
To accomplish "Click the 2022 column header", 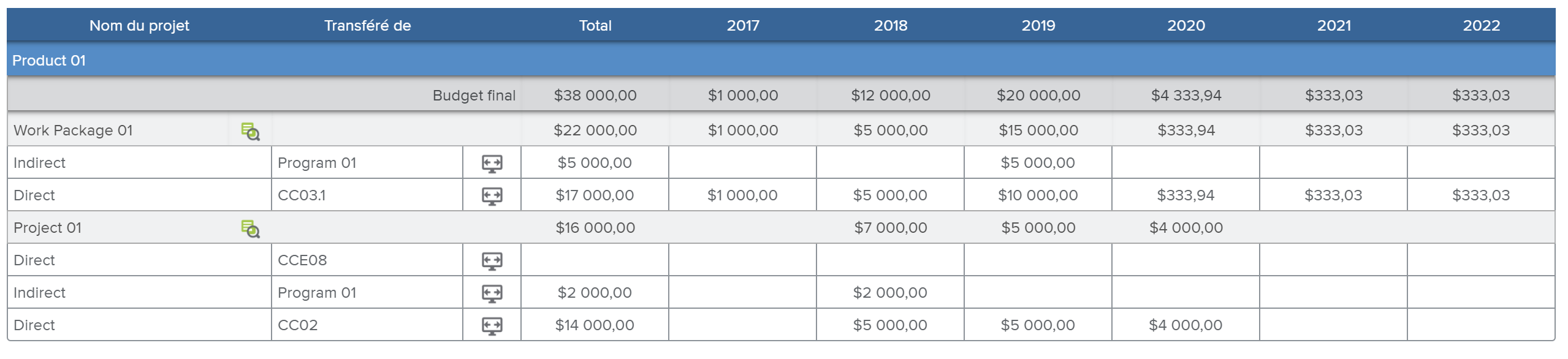I will (1481, 26).
